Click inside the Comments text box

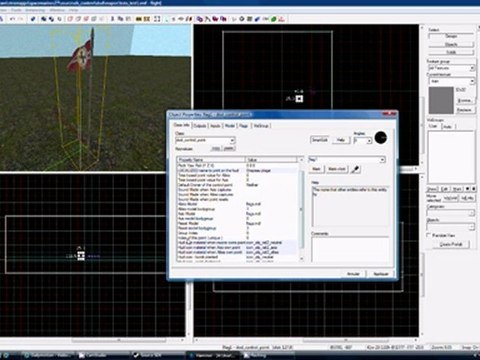[350, 249]
